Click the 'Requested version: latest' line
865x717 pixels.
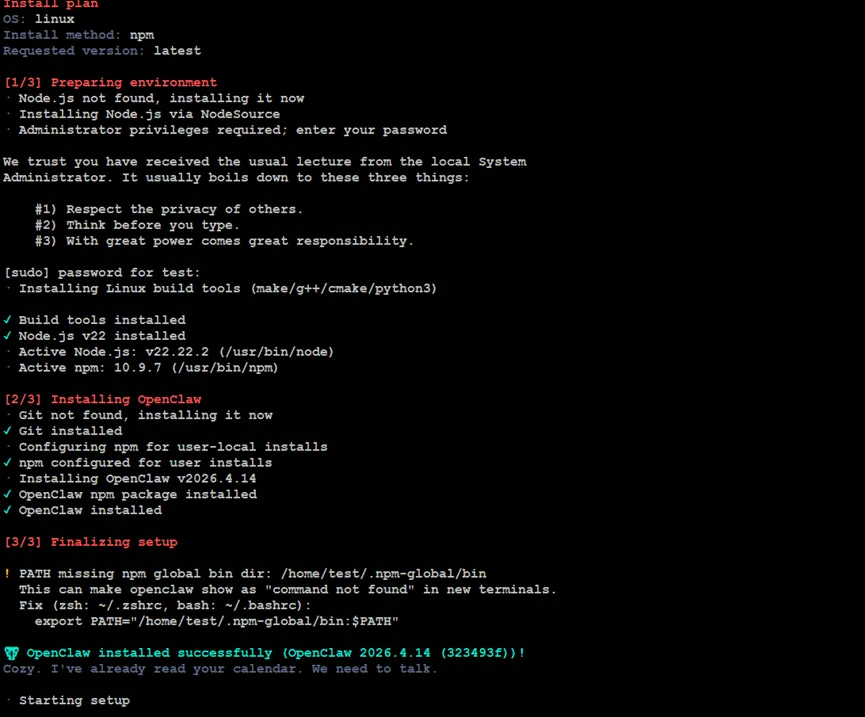coord(102,51)
